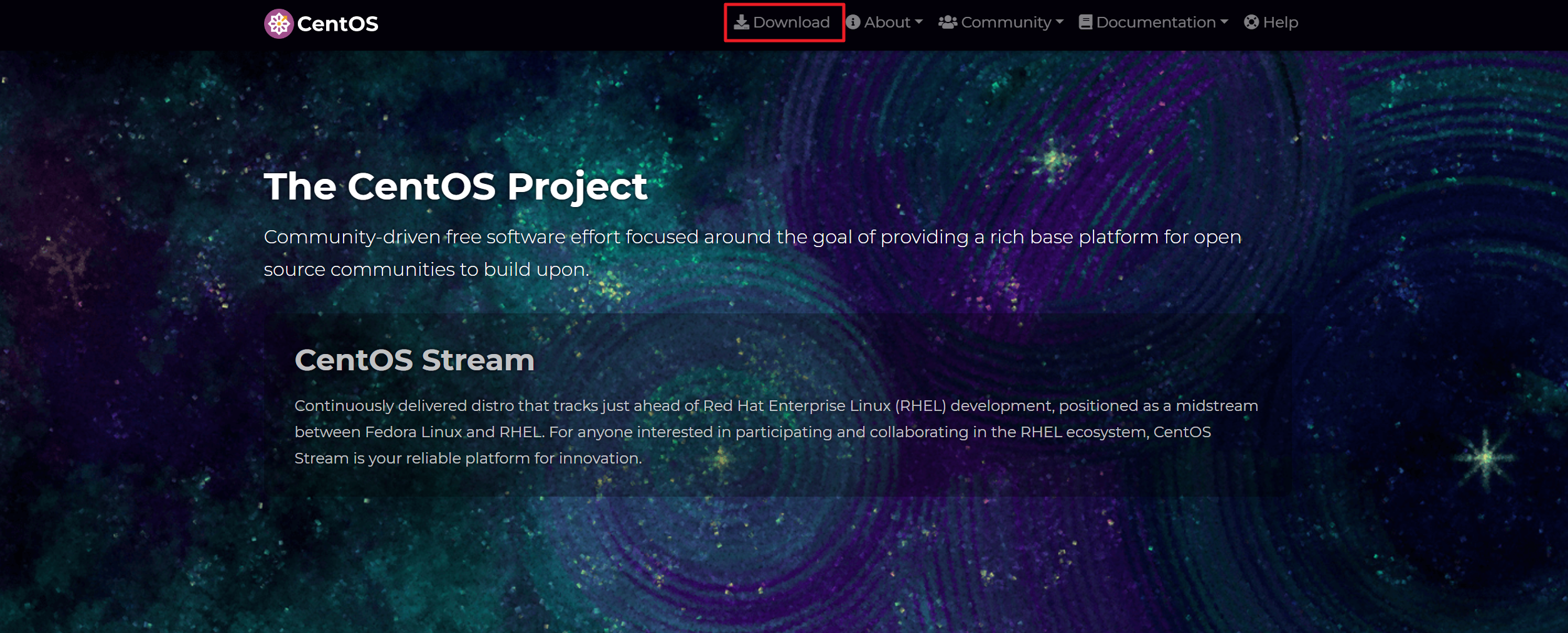This screenshot has width=1568, height=633.
Task: Click the About info circle icon
Action: (x=853, y=23)
